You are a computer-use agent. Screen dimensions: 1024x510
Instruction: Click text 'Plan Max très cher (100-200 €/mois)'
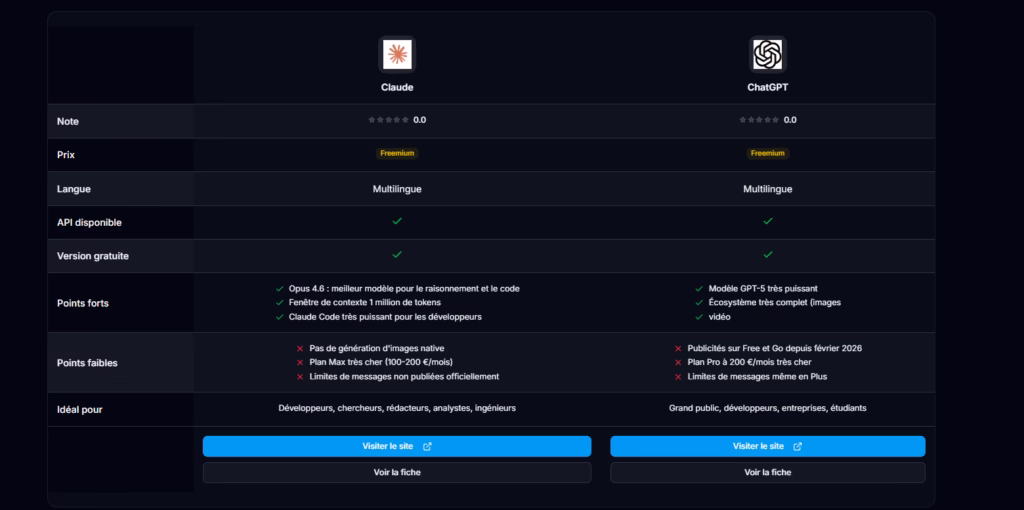tap(381, 362)
